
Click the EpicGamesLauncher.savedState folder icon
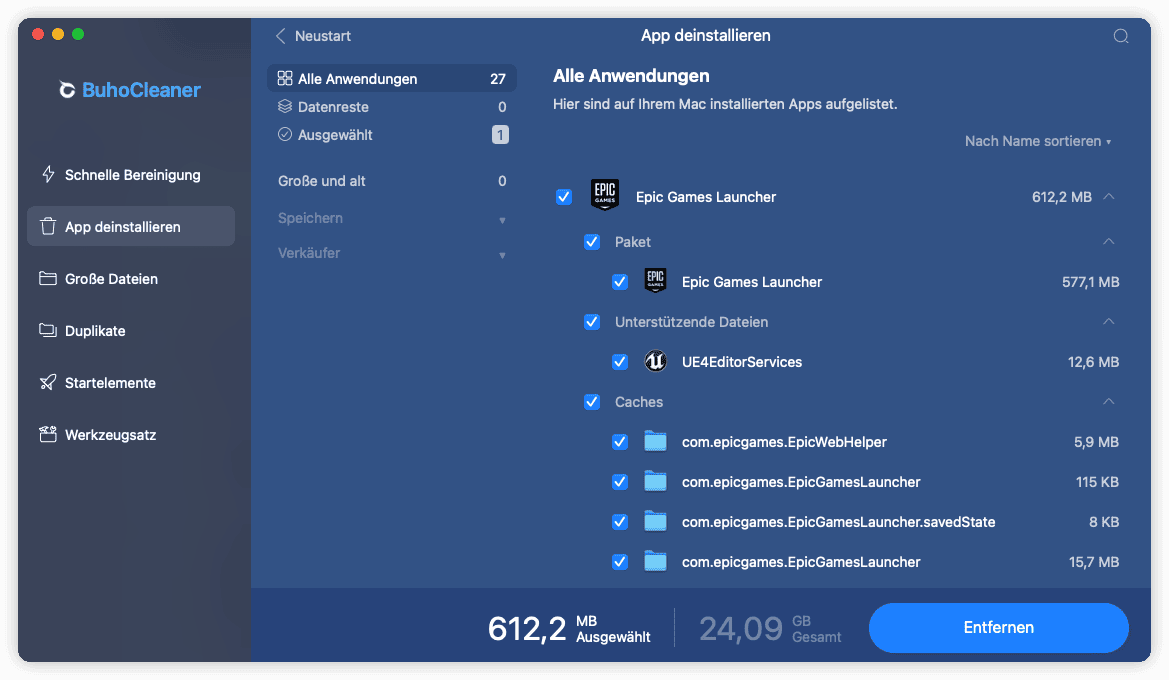[x=655, y=521]
